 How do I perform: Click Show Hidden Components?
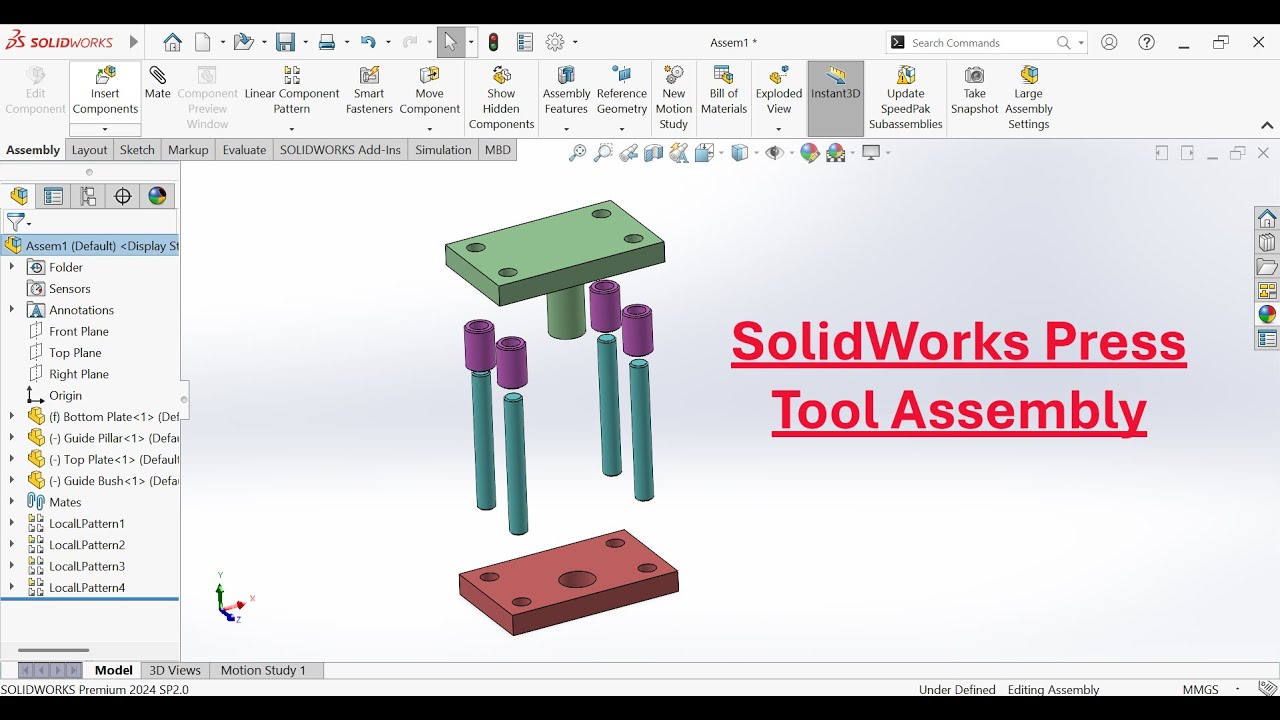tap(502, 98)
